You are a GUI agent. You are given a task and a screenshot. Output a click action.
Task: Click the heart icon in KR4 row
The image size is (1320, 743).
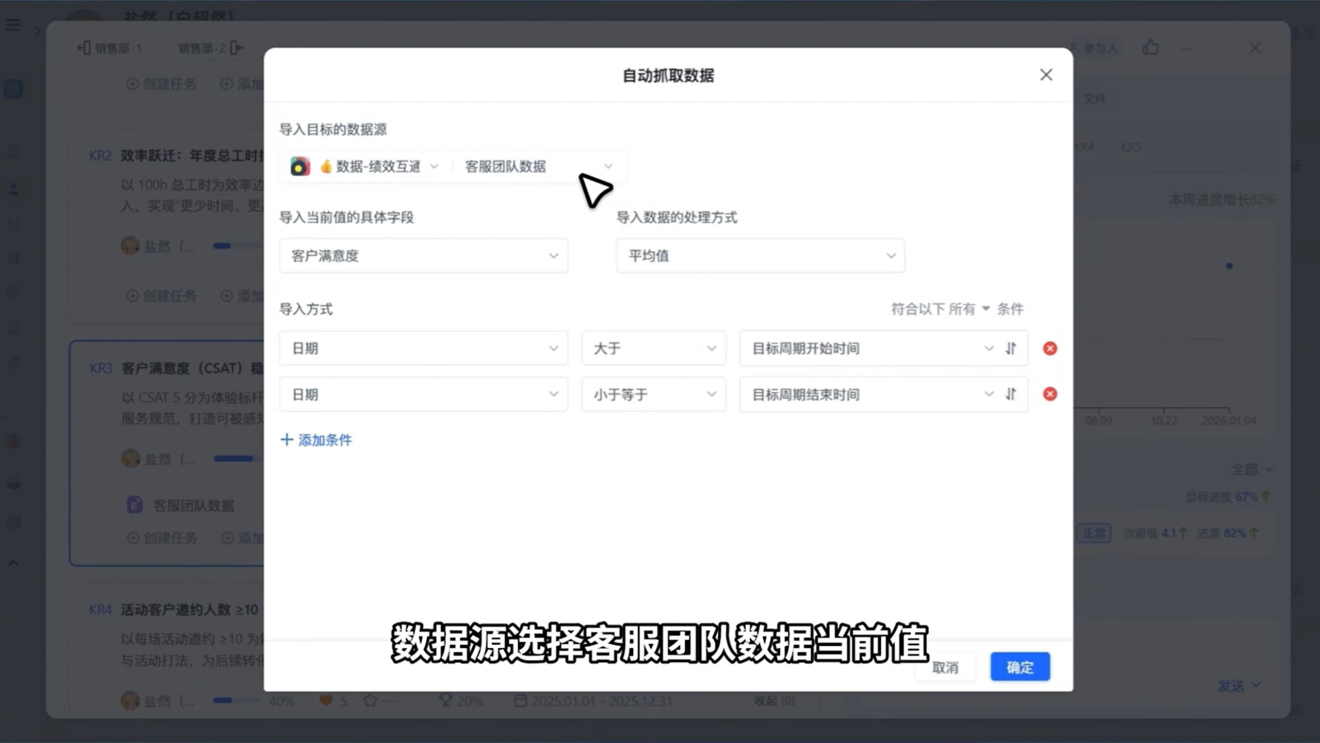tap(326, 701)
